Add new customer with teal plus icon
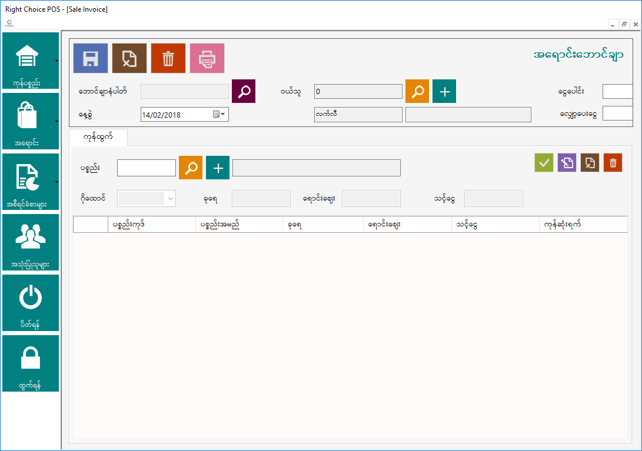Screen dimensions: 642x451 click(x=444, y=92)
